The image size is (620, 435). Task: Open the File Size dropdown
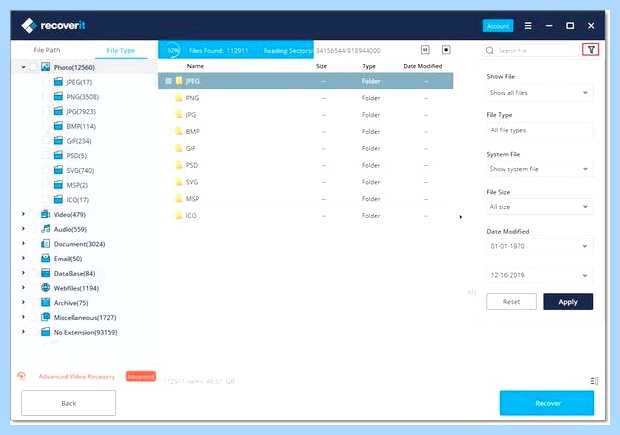539,207
